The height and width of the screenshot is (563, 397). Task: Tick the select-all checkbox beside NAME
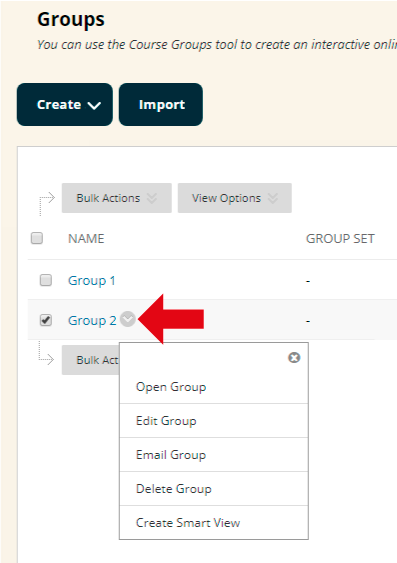click(37, 238)
